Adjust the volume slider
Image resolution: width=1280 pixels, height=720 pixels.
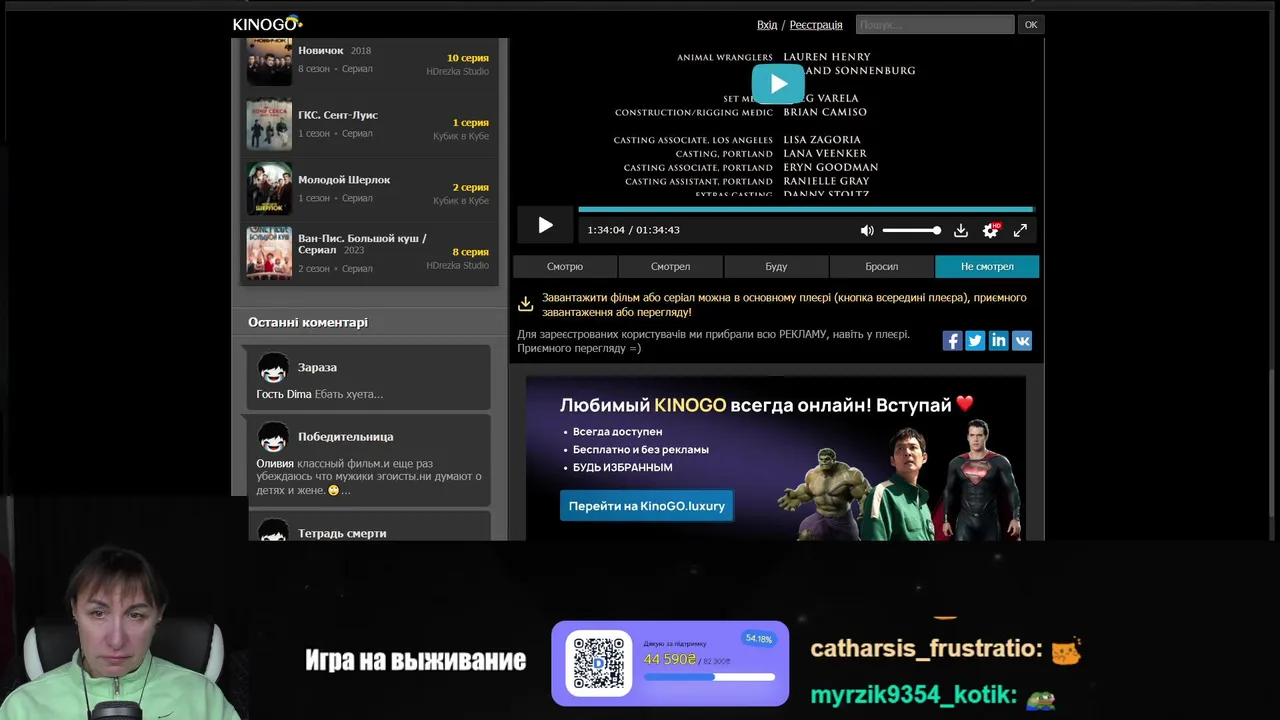[x=911, y=230]
